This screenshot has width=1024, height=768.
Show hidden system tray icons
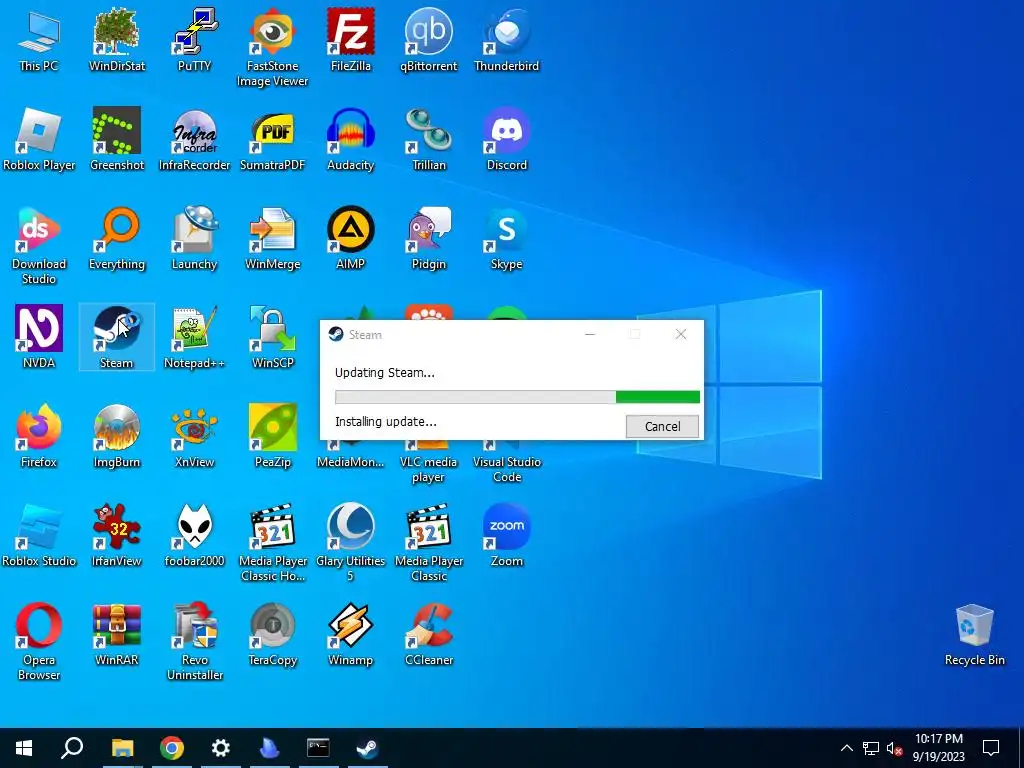click(846, 748)
